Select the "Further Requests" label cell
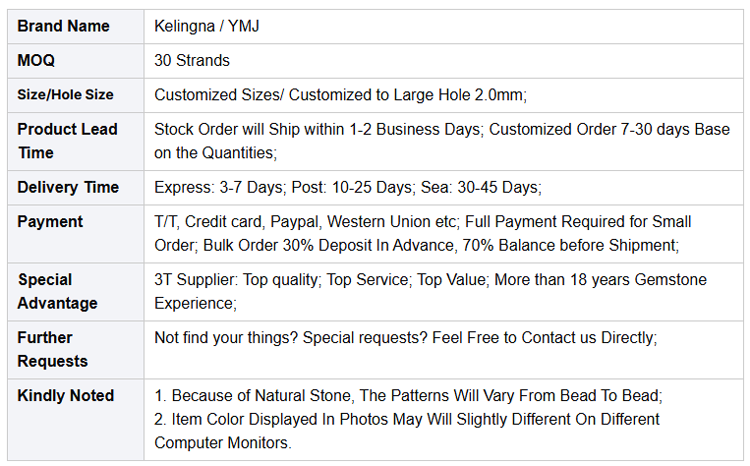This screenshot has width=750, height=466. click(x=54, y=349)
